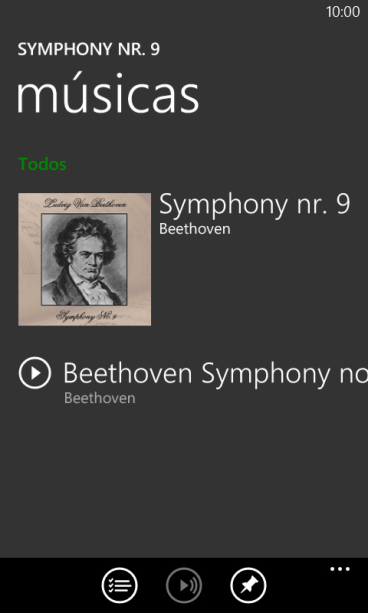Image resolution: width=368 pixels, height=613 pixels.
Task: Click Beethoven's portrait drawing on the cover
Action: point(84,260)
